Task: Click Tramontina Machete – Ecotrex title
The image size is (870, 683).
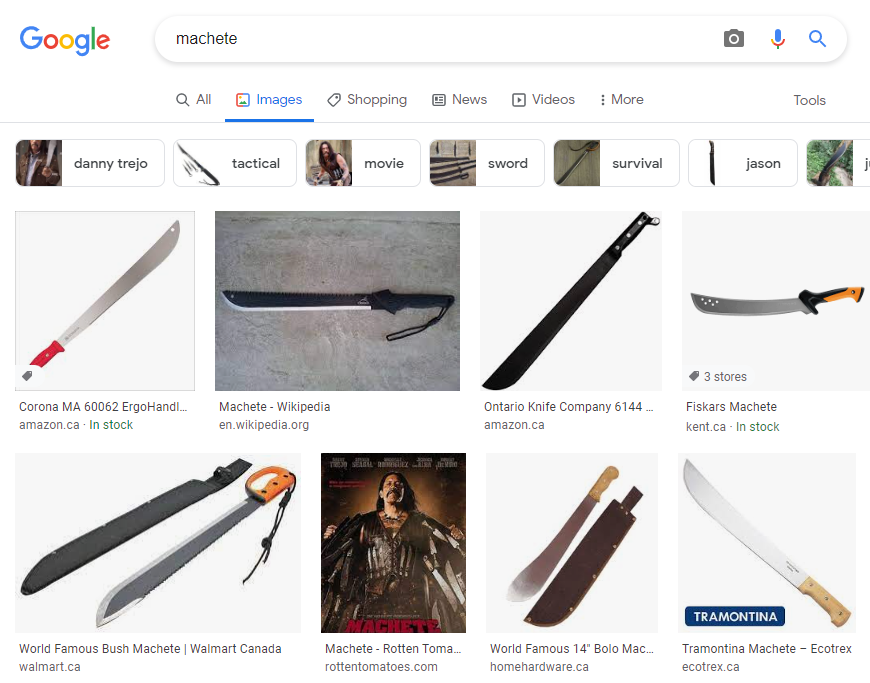Action: click(767, 649)
